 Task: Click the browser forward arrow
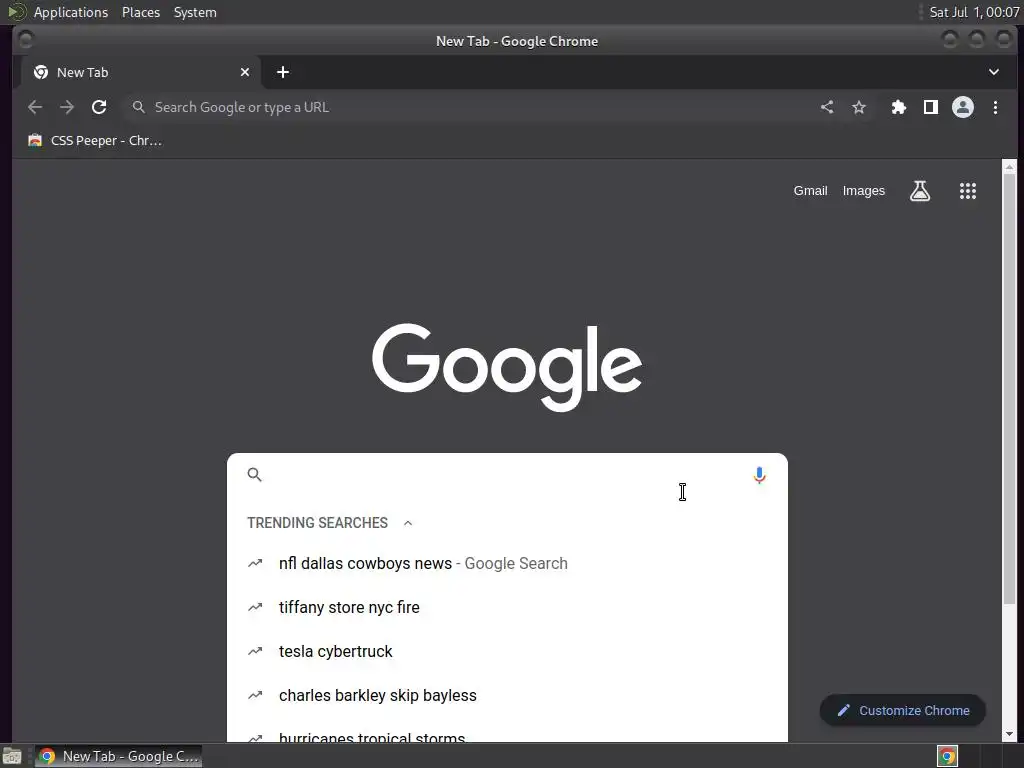pos(67,107)
